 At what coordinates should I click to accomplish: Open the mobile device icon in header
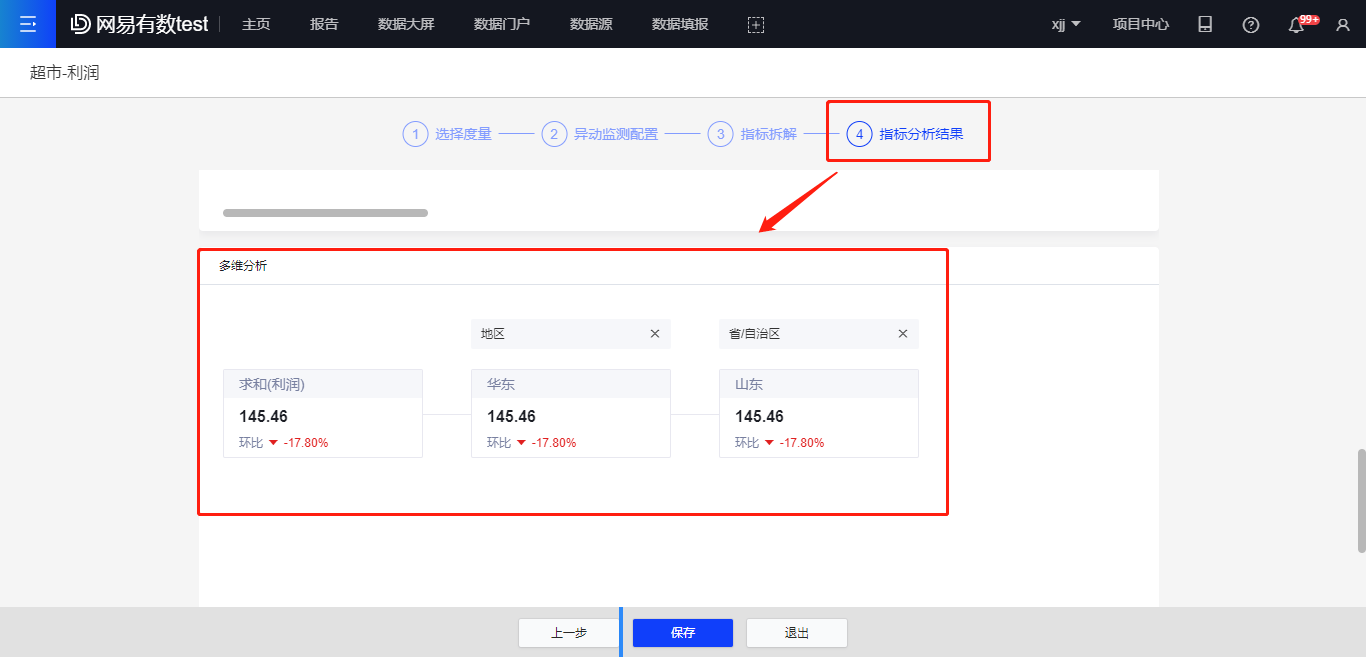pos(1205,25)
